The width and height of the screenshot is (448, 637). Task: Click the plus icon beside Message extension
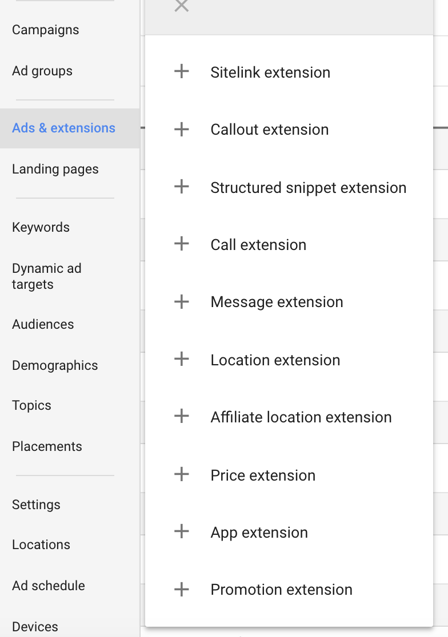tap(182, 302)
